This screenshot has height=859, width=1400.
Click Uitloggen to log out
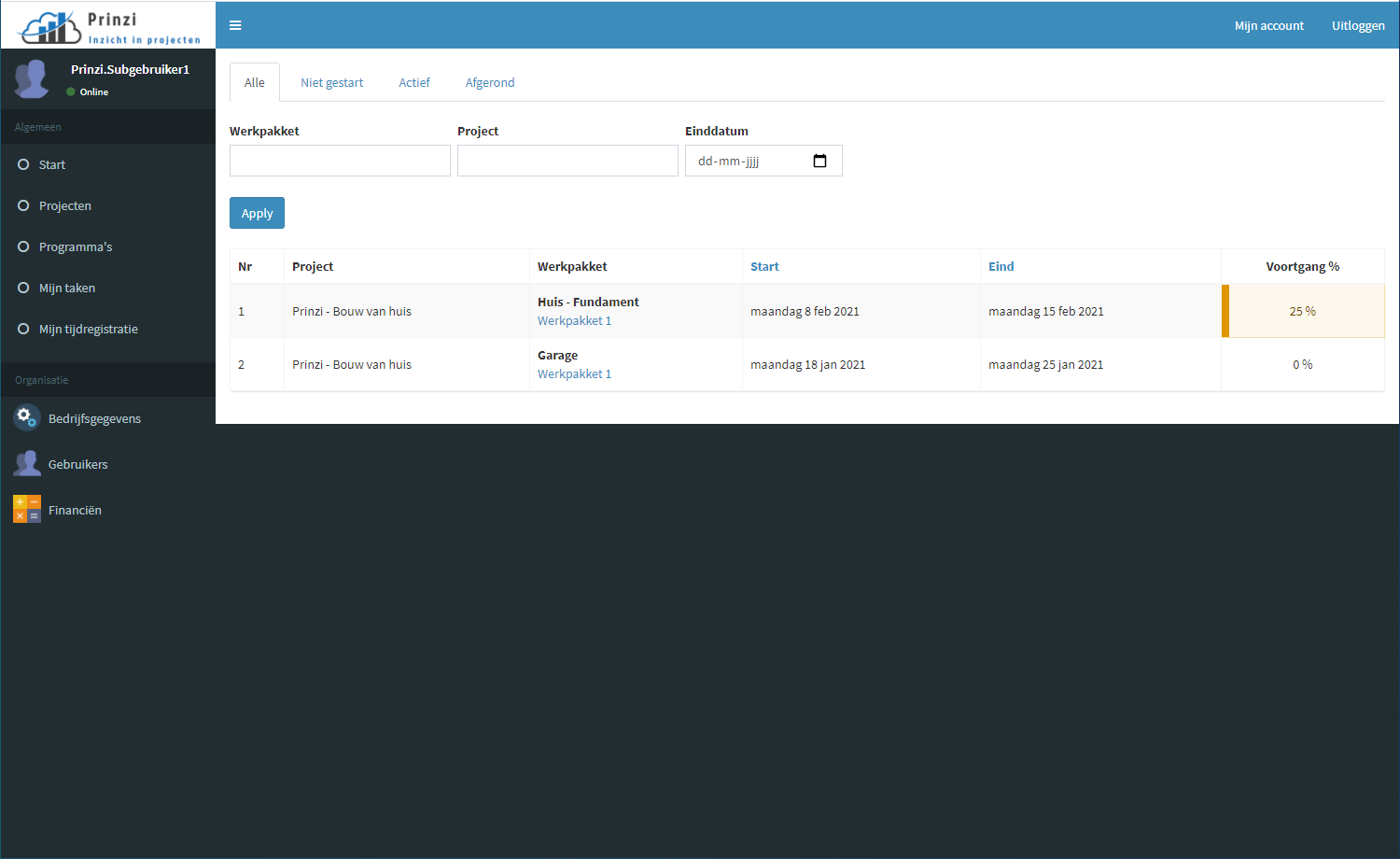(1358, 25)
